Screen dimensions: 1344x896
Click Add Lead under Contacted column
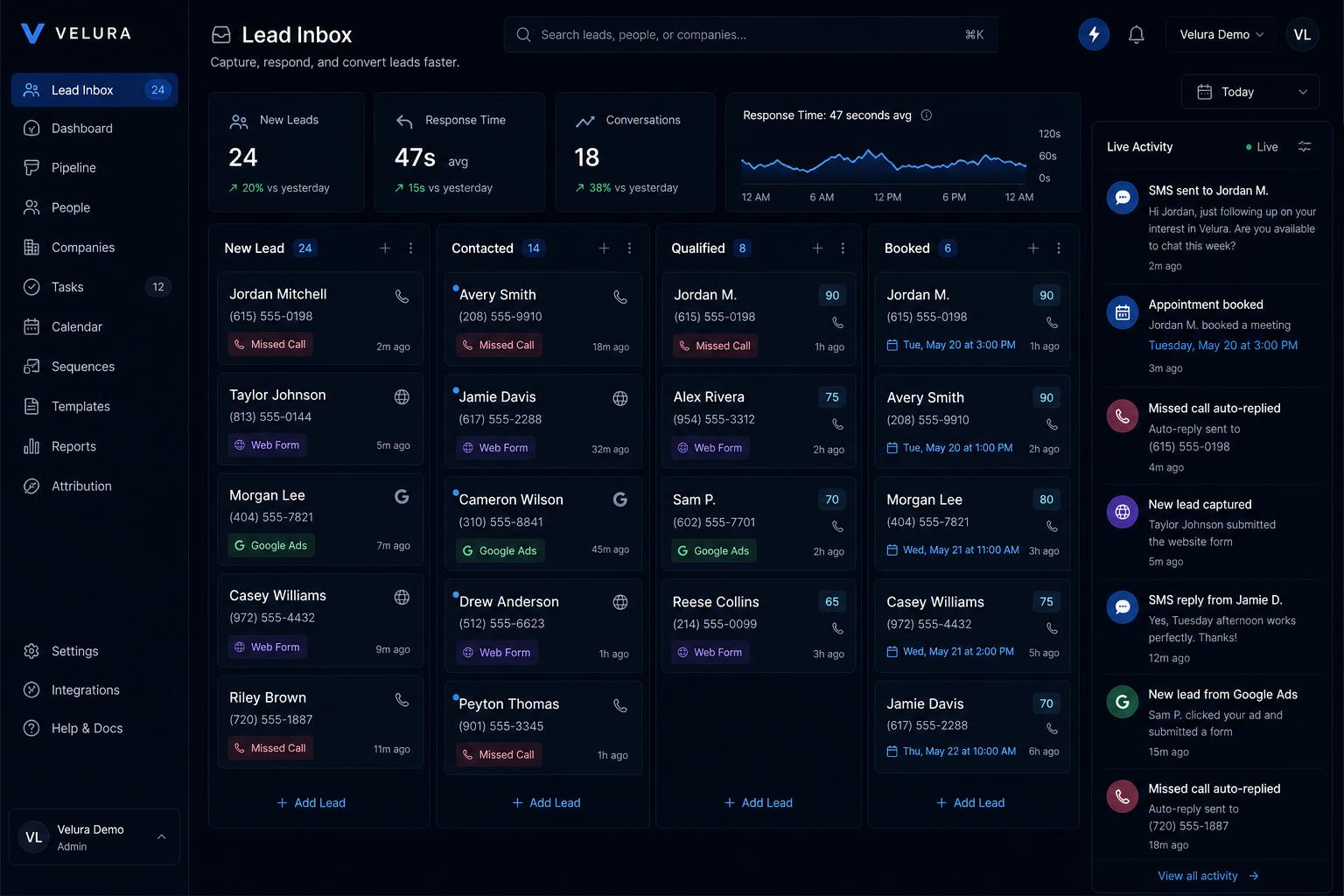coord(546,803)
